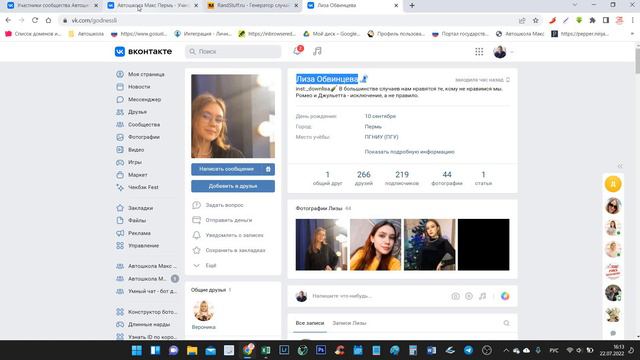640x360 pixels.
Task: Open the large profile photo
Action: coord(233,116)
